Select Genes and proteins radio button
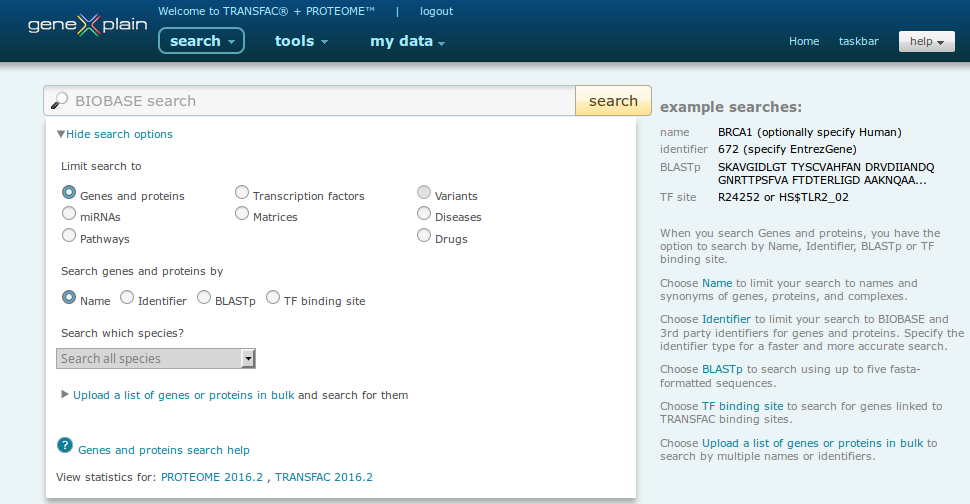Screen dimensions: 970x504 pyautogui.click(x=69, y=192)
